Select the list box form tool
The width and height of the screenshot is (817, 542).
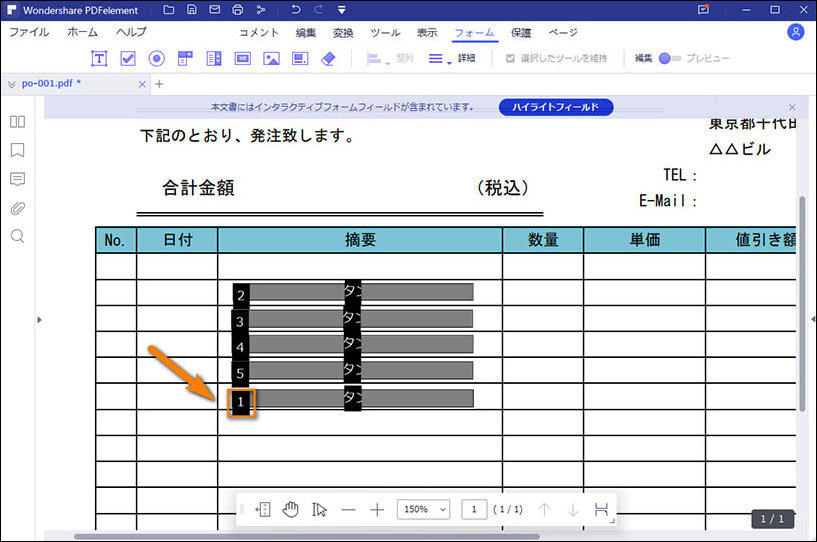click(214, 58)
